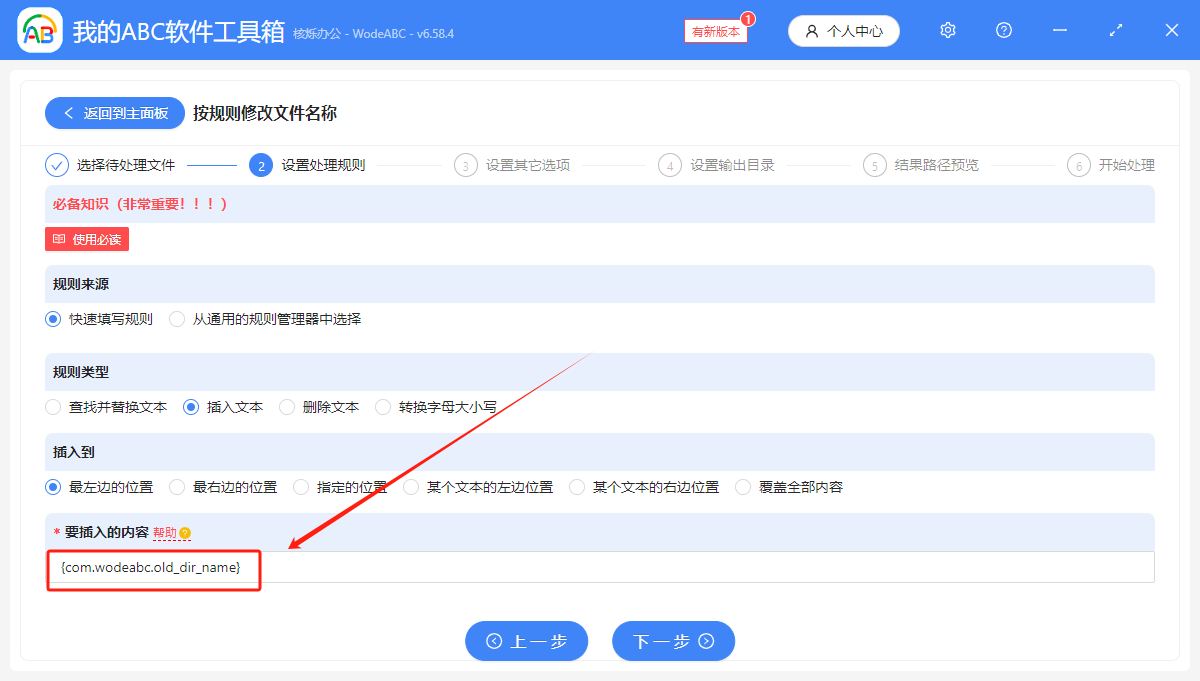Click the completed 选择待处理文件 step checkmark
This screenshot has width=1200, height=681.
(x=58, y=165)
